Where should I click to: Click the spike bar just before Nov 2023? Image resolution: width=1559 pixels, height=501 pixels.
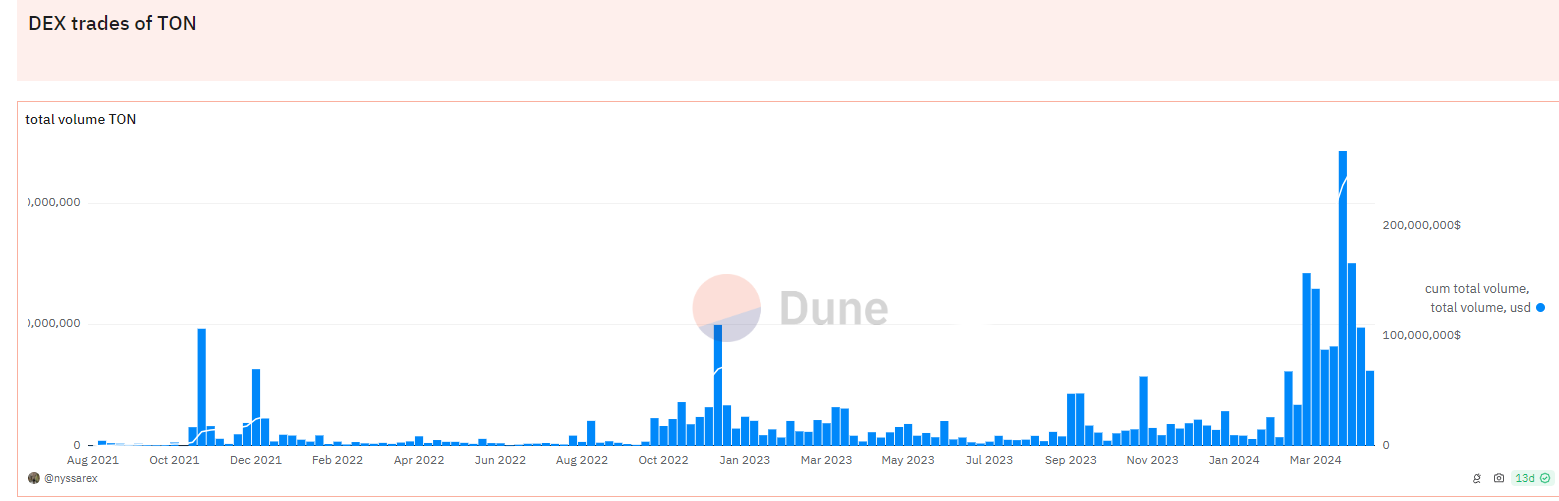[x=1143, y=410]
